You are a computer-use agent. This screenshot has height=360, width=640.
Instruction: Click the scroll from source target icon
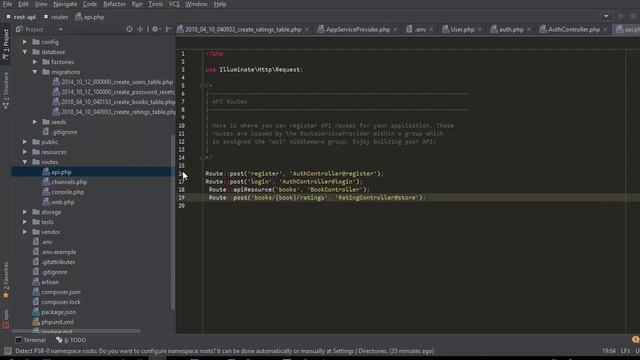(x=129, y=29)
